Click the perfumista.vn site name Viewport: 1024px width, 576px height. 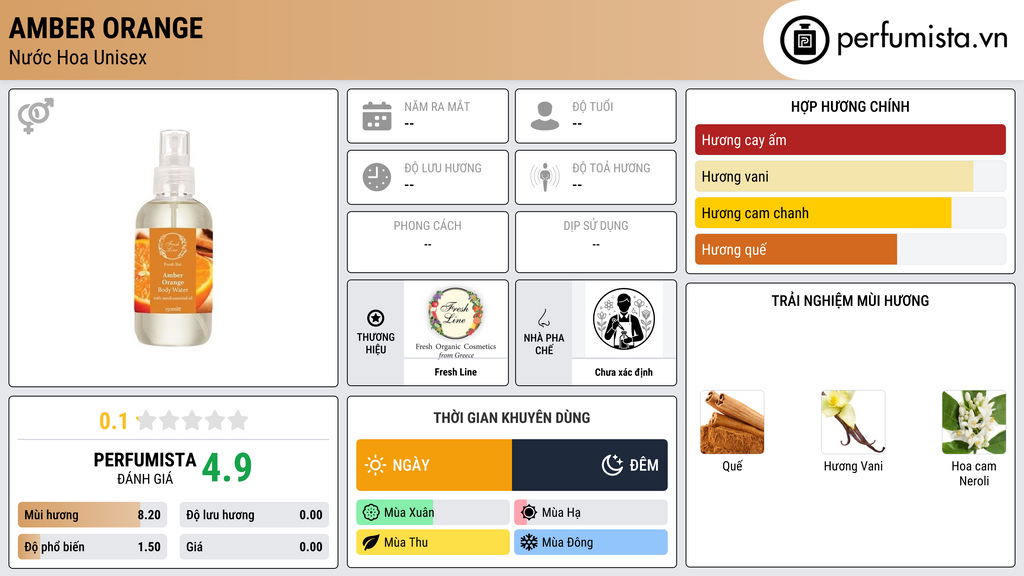pos(922,38)
